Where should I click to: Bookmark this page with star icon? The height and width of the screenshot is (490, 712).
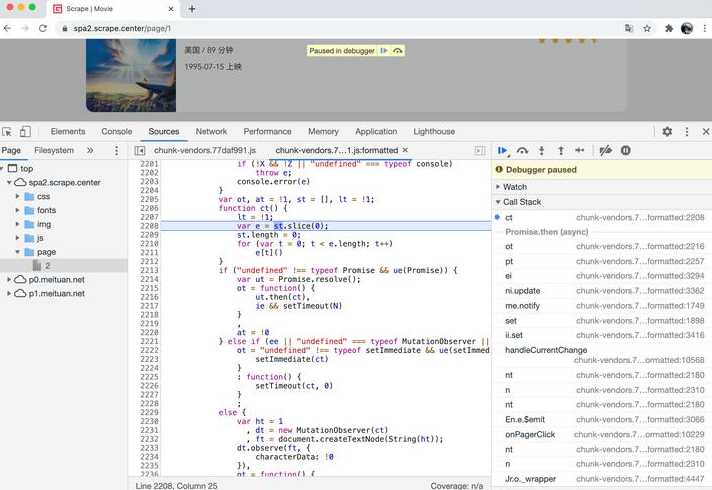tap(647, 28)
